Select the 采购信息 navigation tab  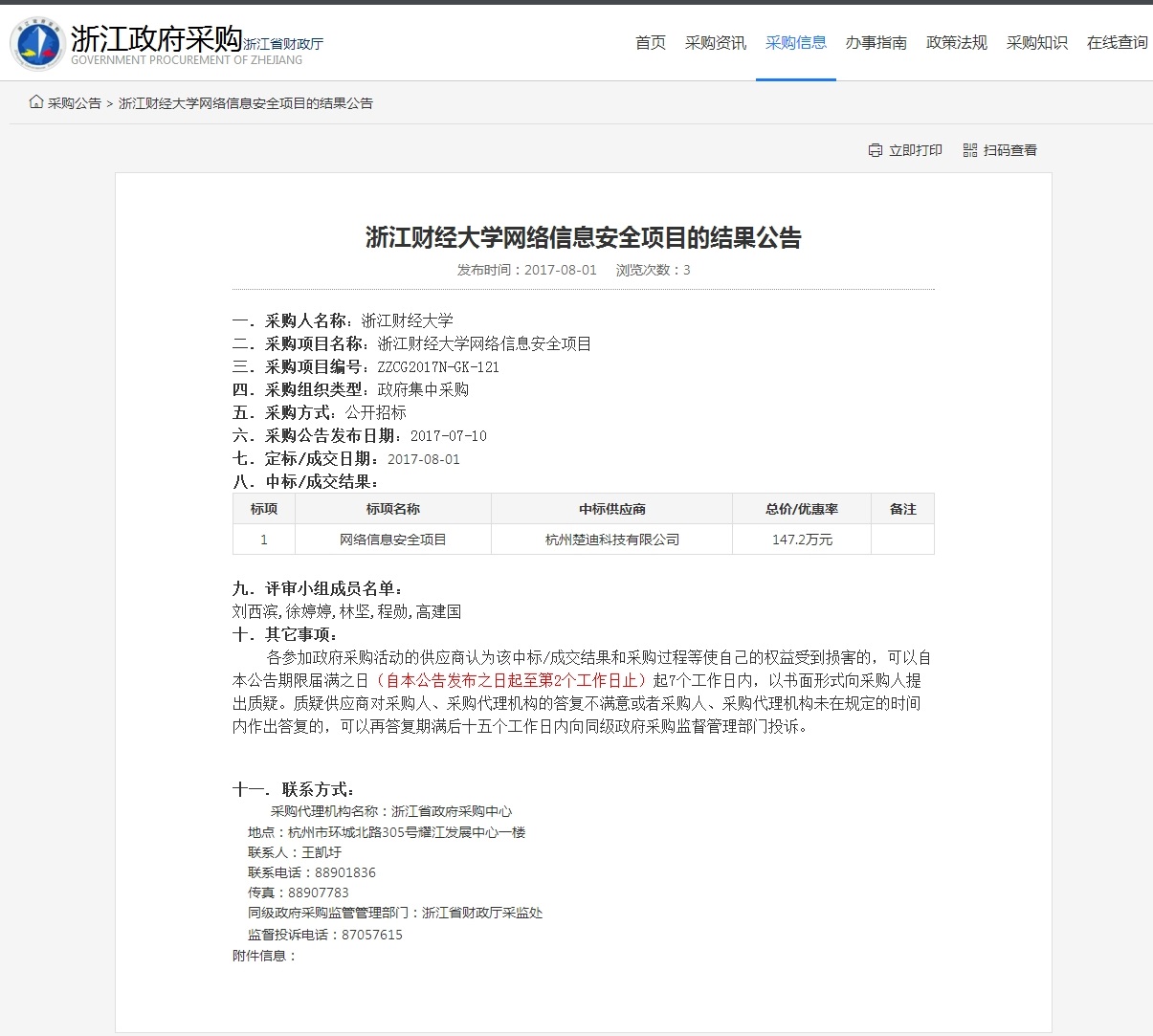pyautogui.click(x=796, y=42)
